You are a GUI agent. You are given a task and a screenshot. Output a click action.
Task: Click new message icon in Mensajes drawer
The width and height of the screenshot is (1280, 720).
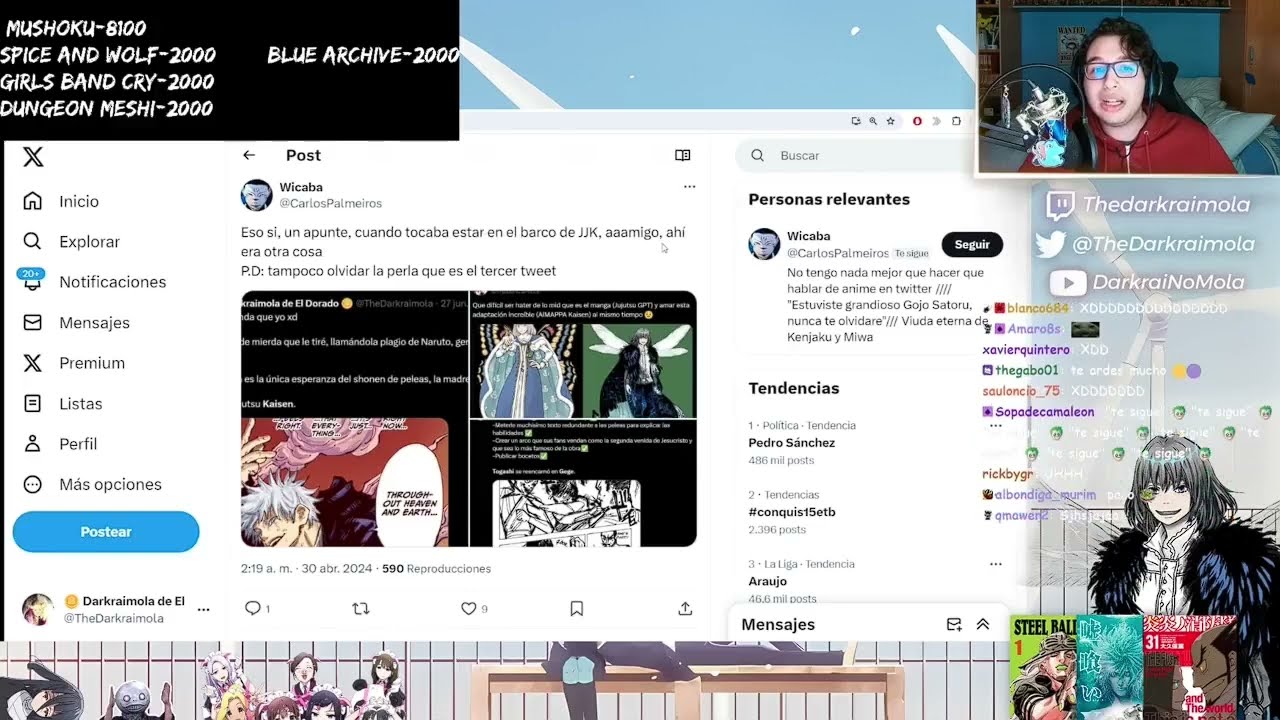(x=954, y=624)
